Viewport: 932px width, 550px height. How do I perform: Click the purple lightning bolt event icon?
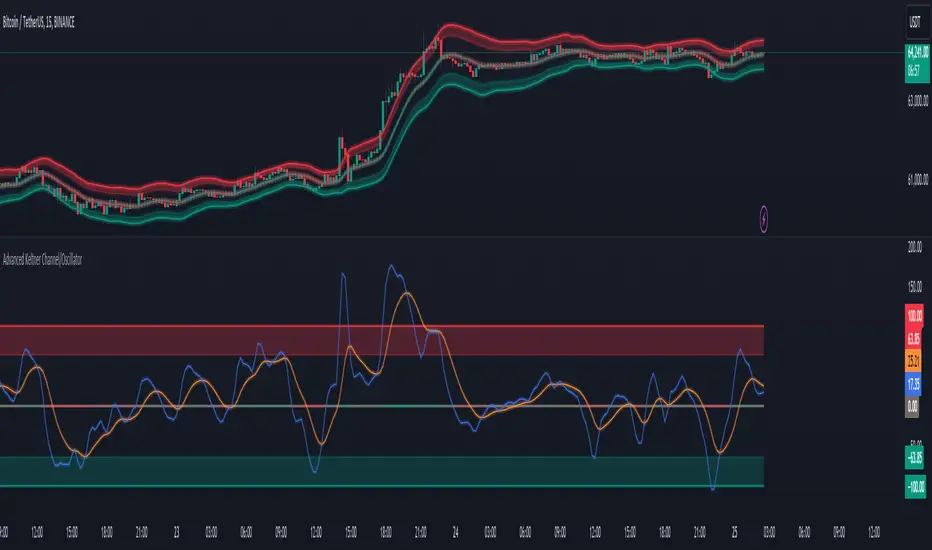point(764,219)
